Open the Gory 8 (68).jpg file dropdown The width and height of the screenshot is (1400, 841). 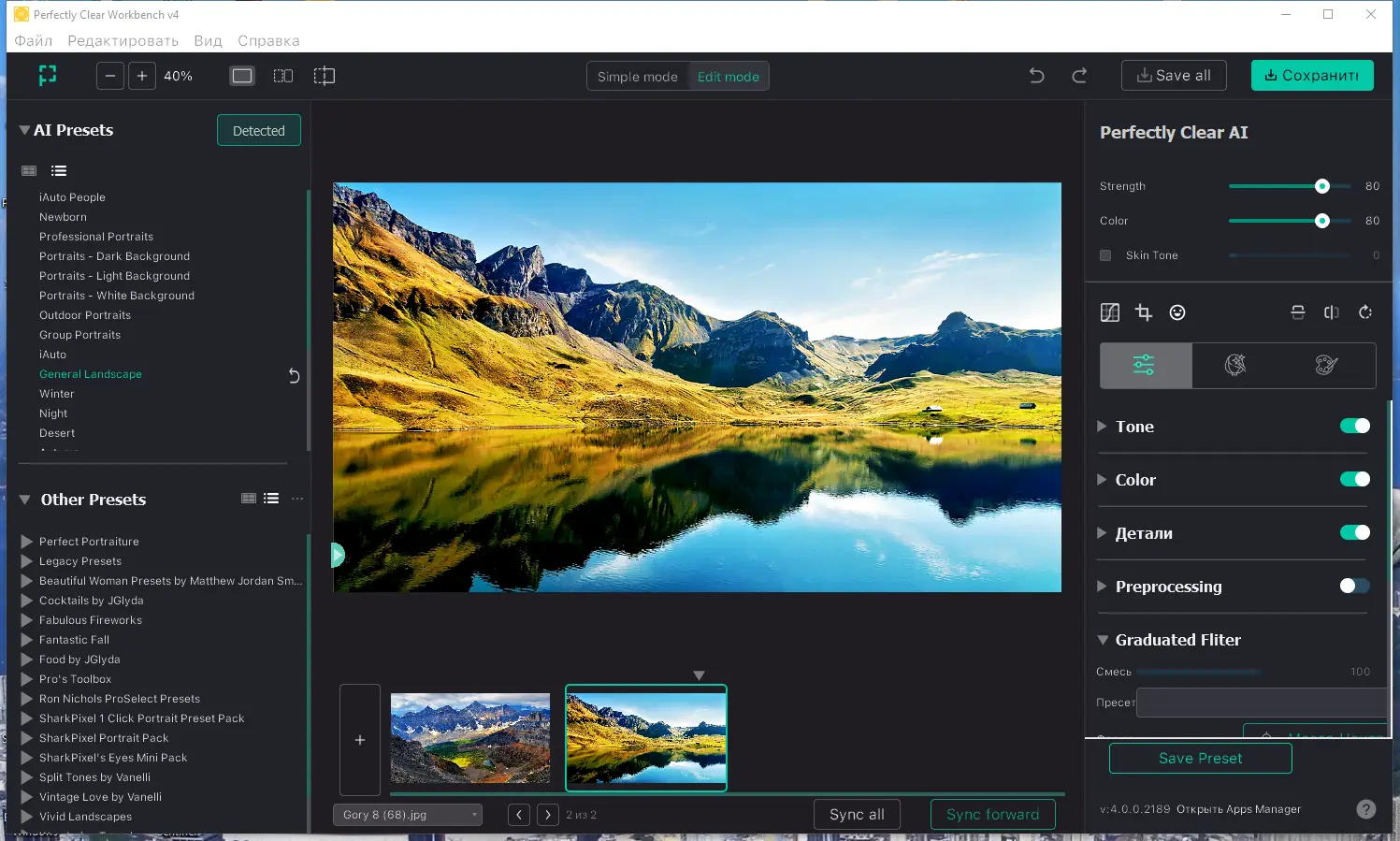408,815
